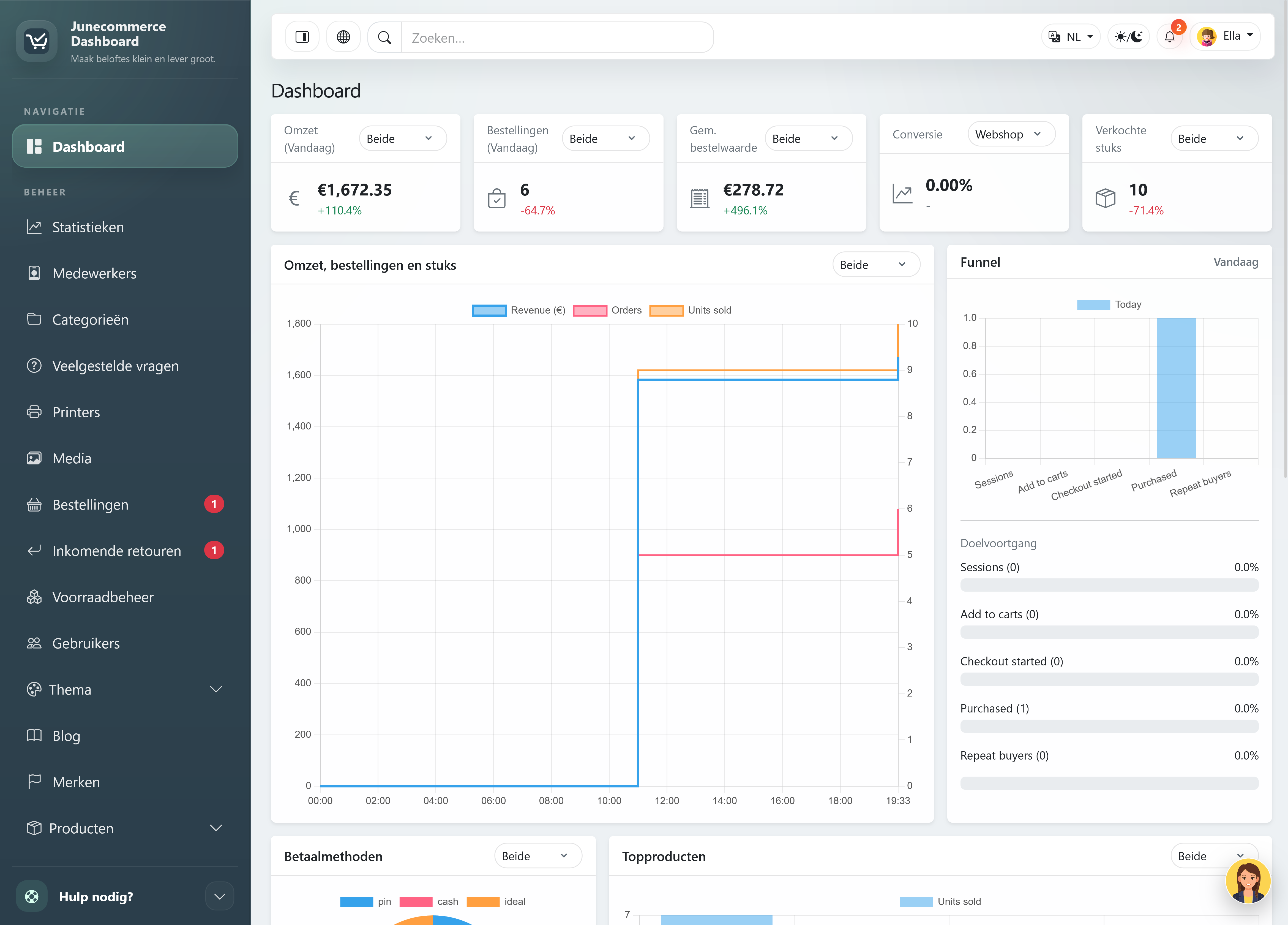Toggle cash legend in Betaalmethoden
Viewport: 1288px width, 925px height.
pos(429,902)
